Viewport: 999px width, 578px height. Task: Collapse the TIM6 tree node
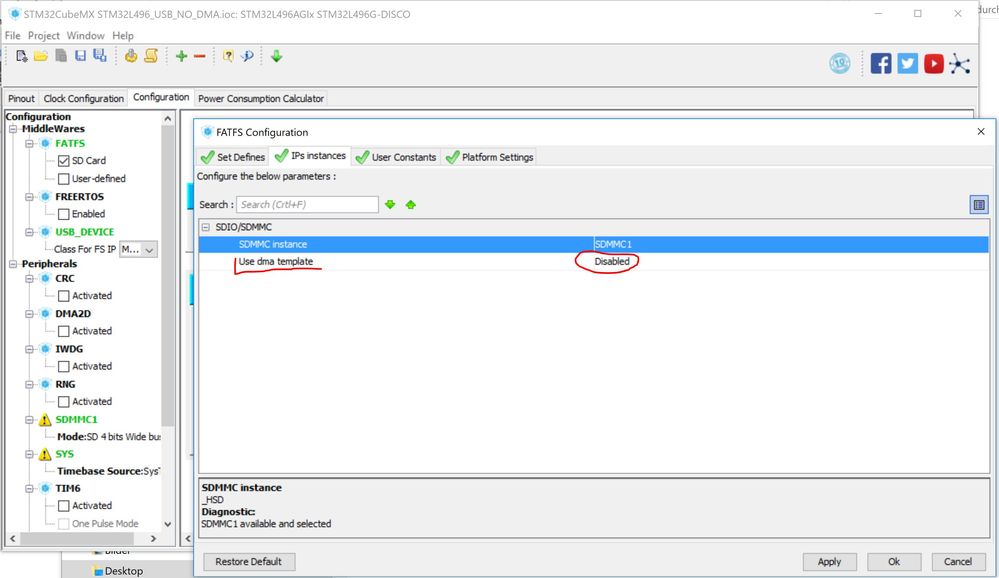click(x=29, y=488)
